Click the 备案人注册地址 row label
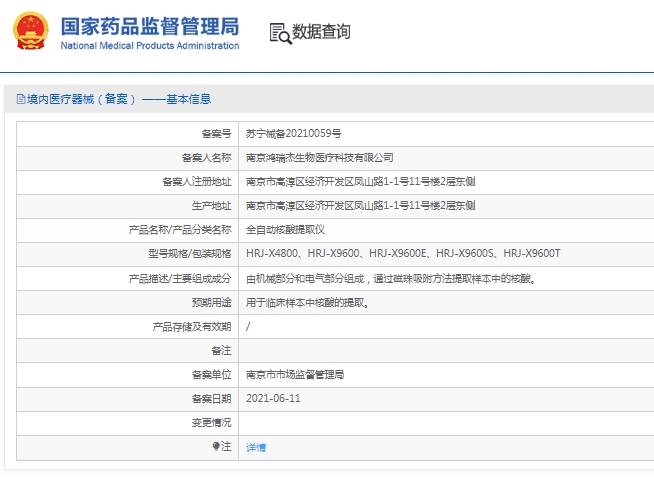The image size is (654, 479). click(197, 182)
